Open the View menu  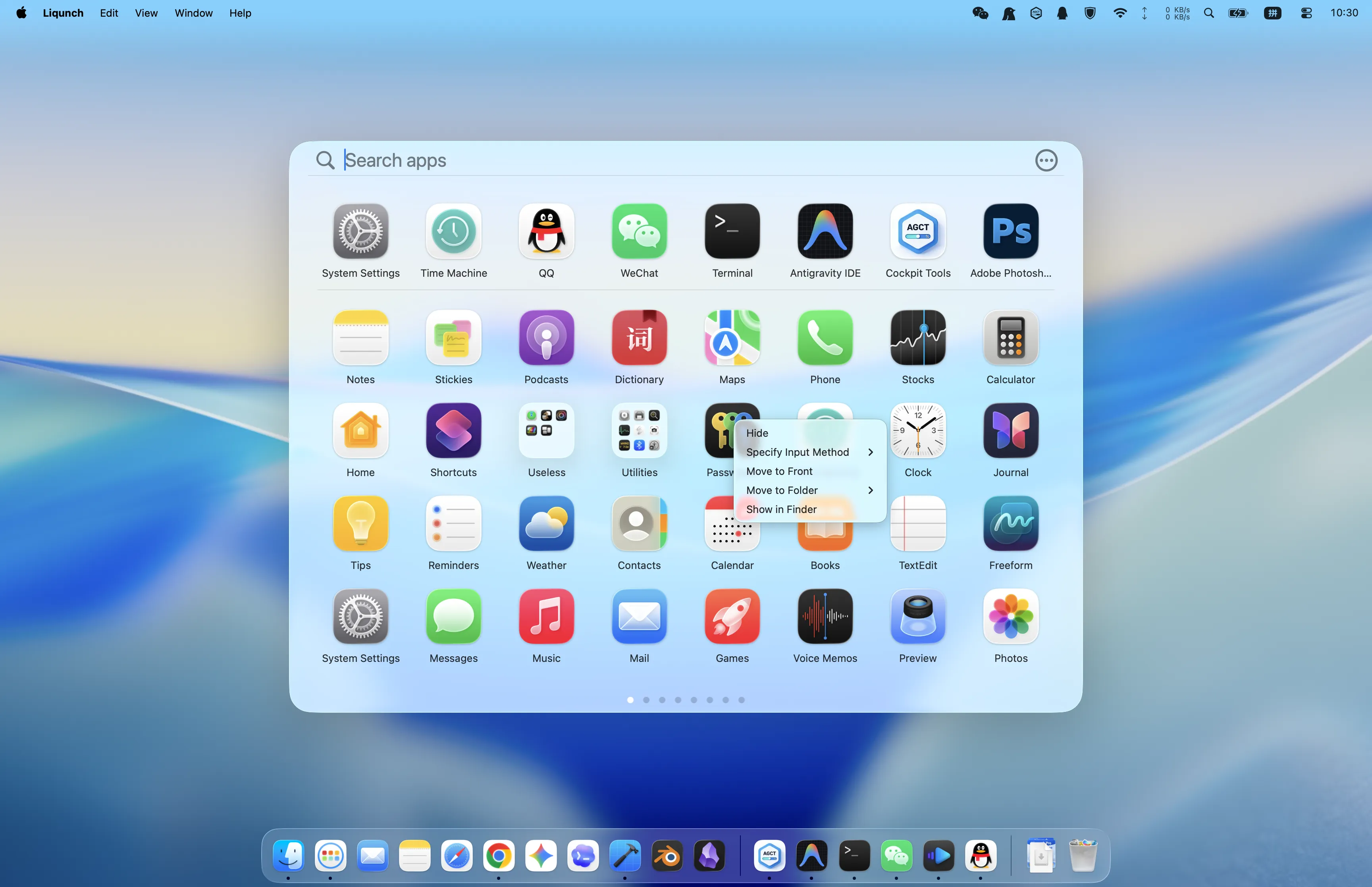[x=146, y=13]
